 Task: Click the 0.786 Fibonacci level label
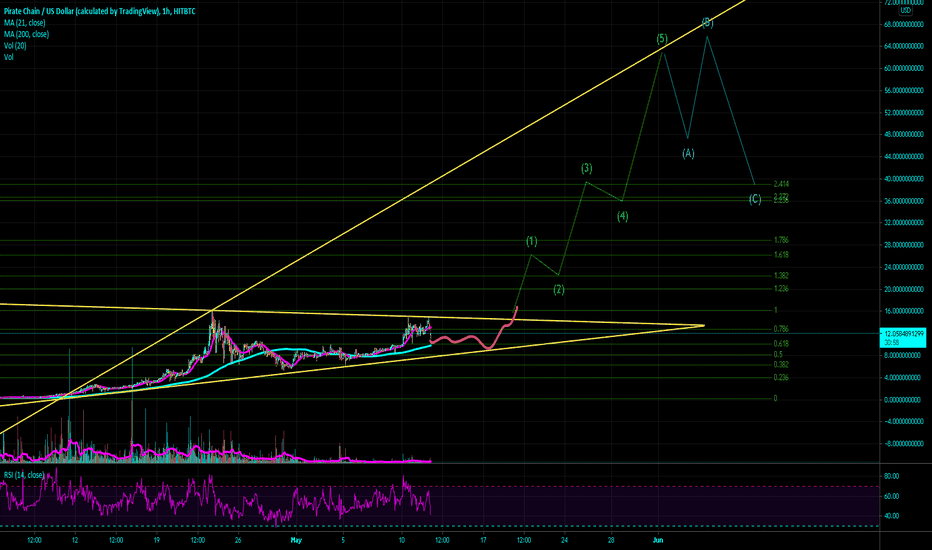pos(781,329)
